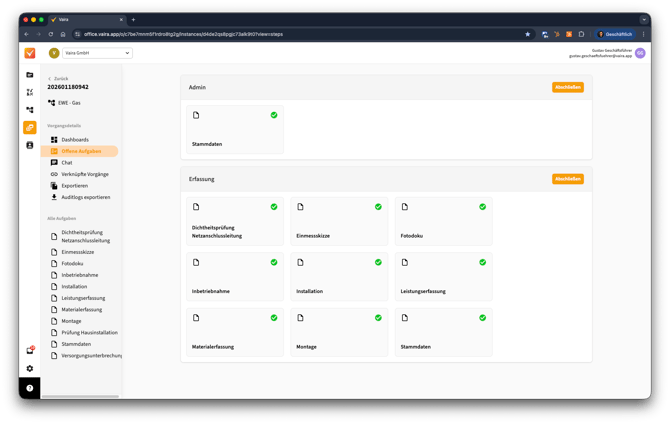Open the Chrome three-dot menu

click(x=643, y=34)
